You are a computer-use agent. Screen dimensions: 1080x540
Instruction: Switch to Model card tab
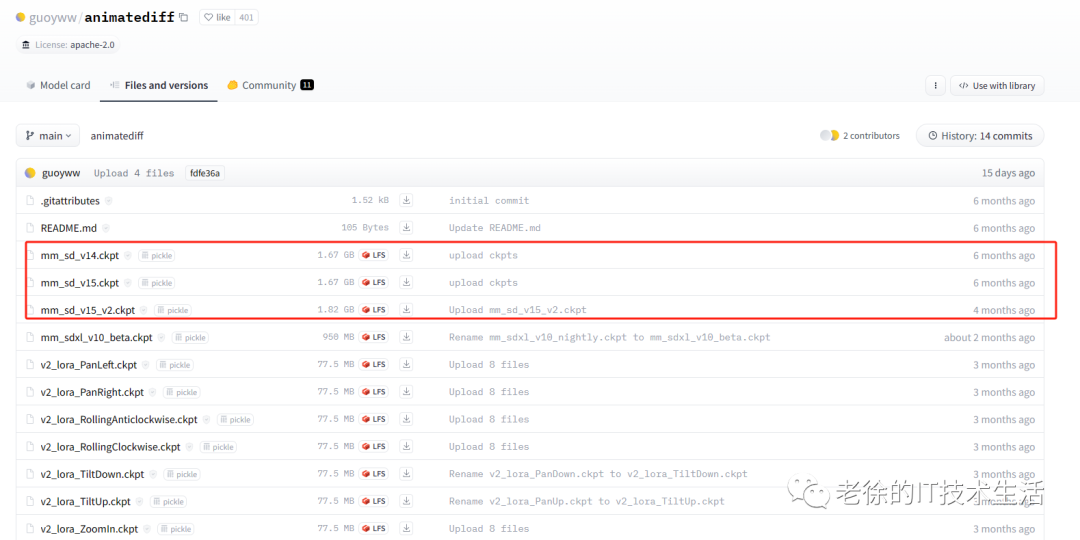click(59, 85)
